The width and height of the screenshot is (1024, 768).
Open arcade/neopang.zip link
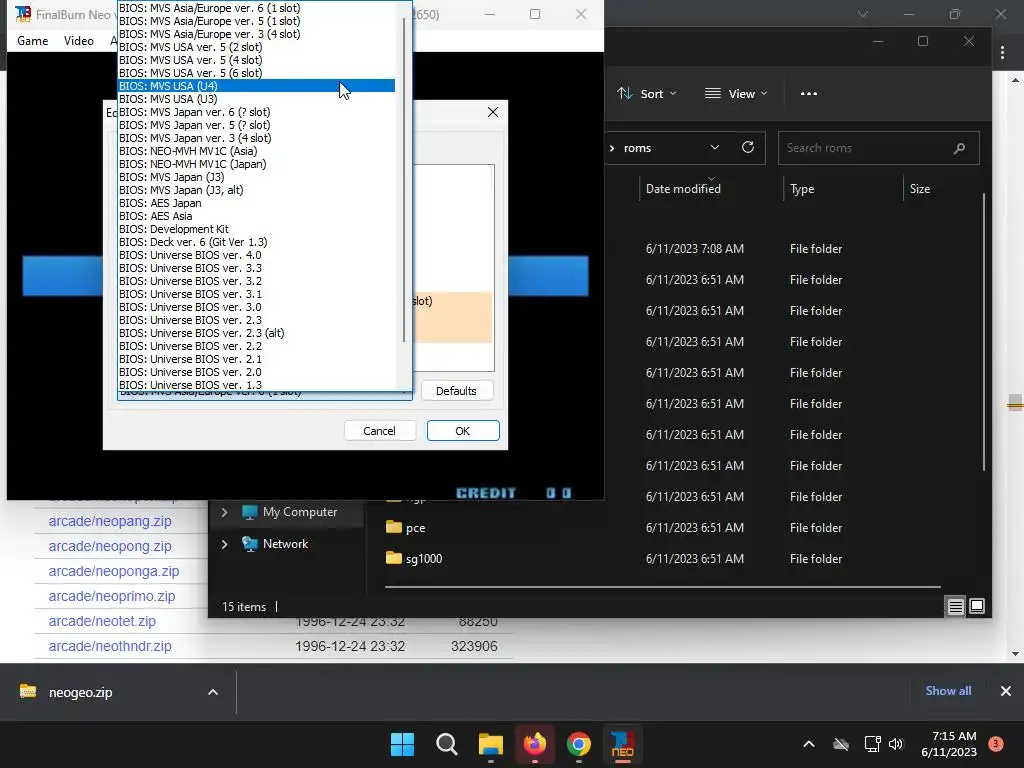(x=110, y=521)
